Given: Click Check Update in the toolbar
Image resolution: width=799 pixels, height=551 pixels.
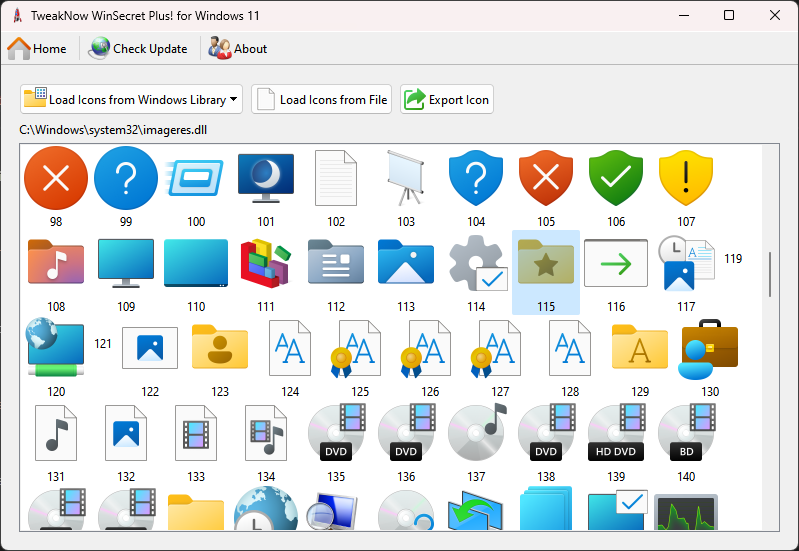Looking at the screenshot, I should click(138, 48).
